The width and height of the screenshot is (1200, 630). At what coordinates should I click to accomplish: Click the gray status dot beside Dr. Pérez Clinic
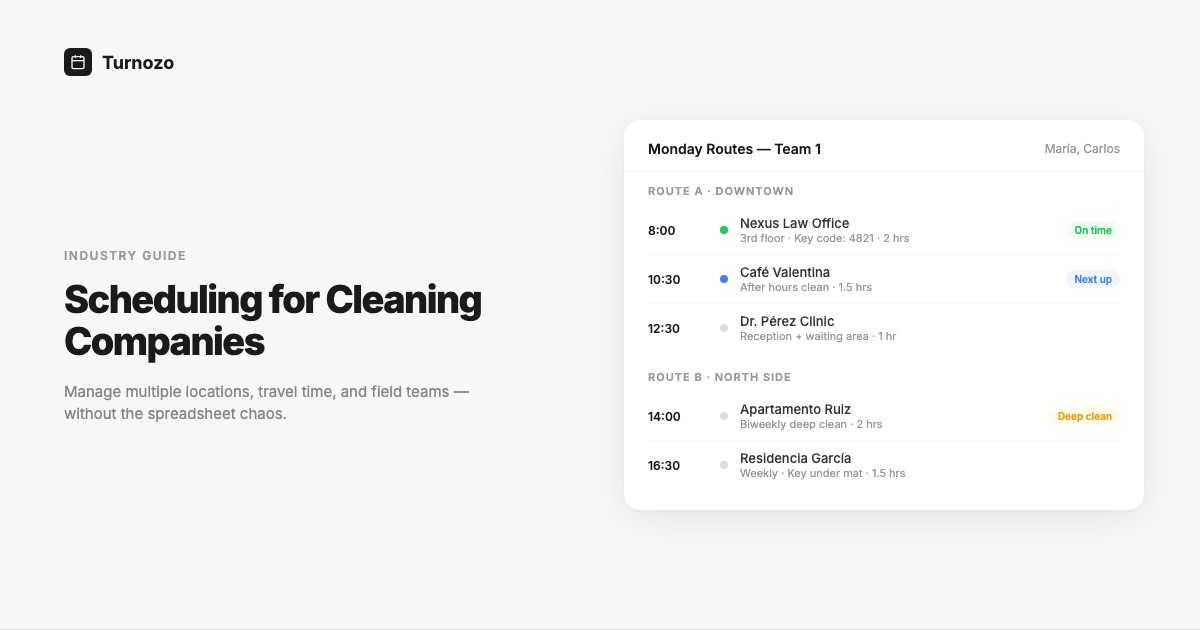point(723,328)
